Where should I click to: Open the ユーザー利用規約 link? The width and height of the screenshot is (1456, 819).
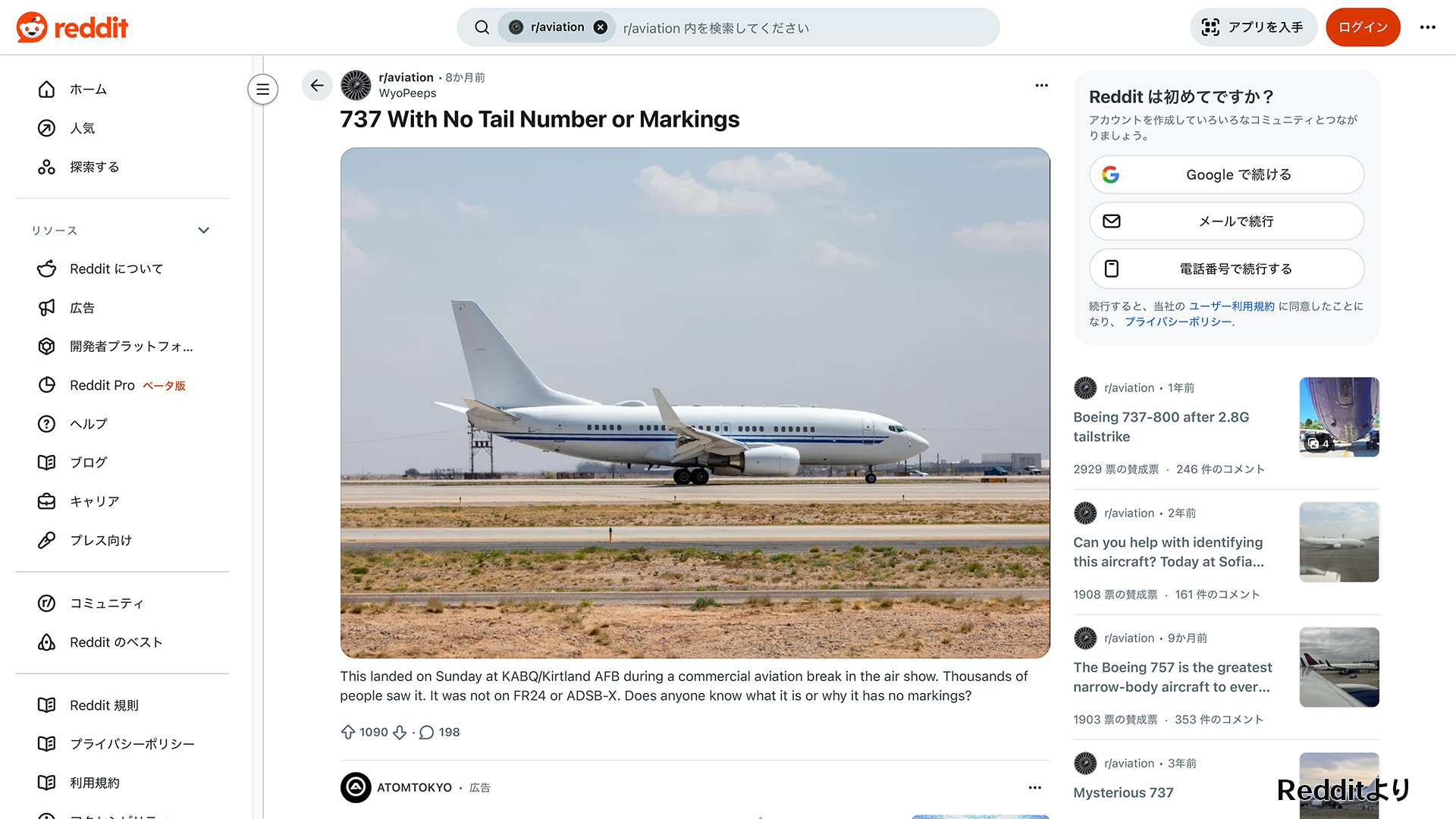click(x=1232, y=306)
